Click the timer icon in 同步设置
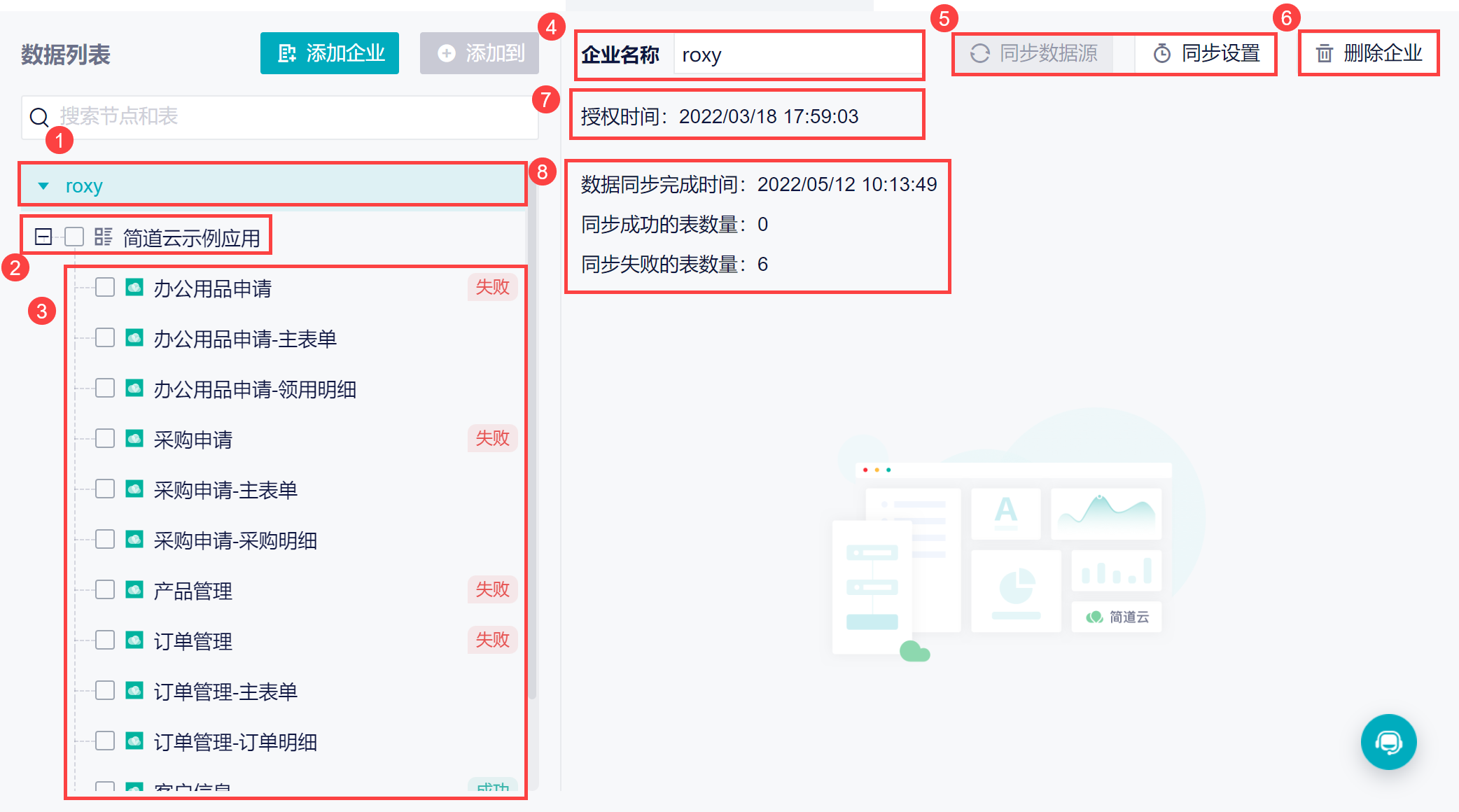Viewport: 1459px width, 812px height. 1161,53
